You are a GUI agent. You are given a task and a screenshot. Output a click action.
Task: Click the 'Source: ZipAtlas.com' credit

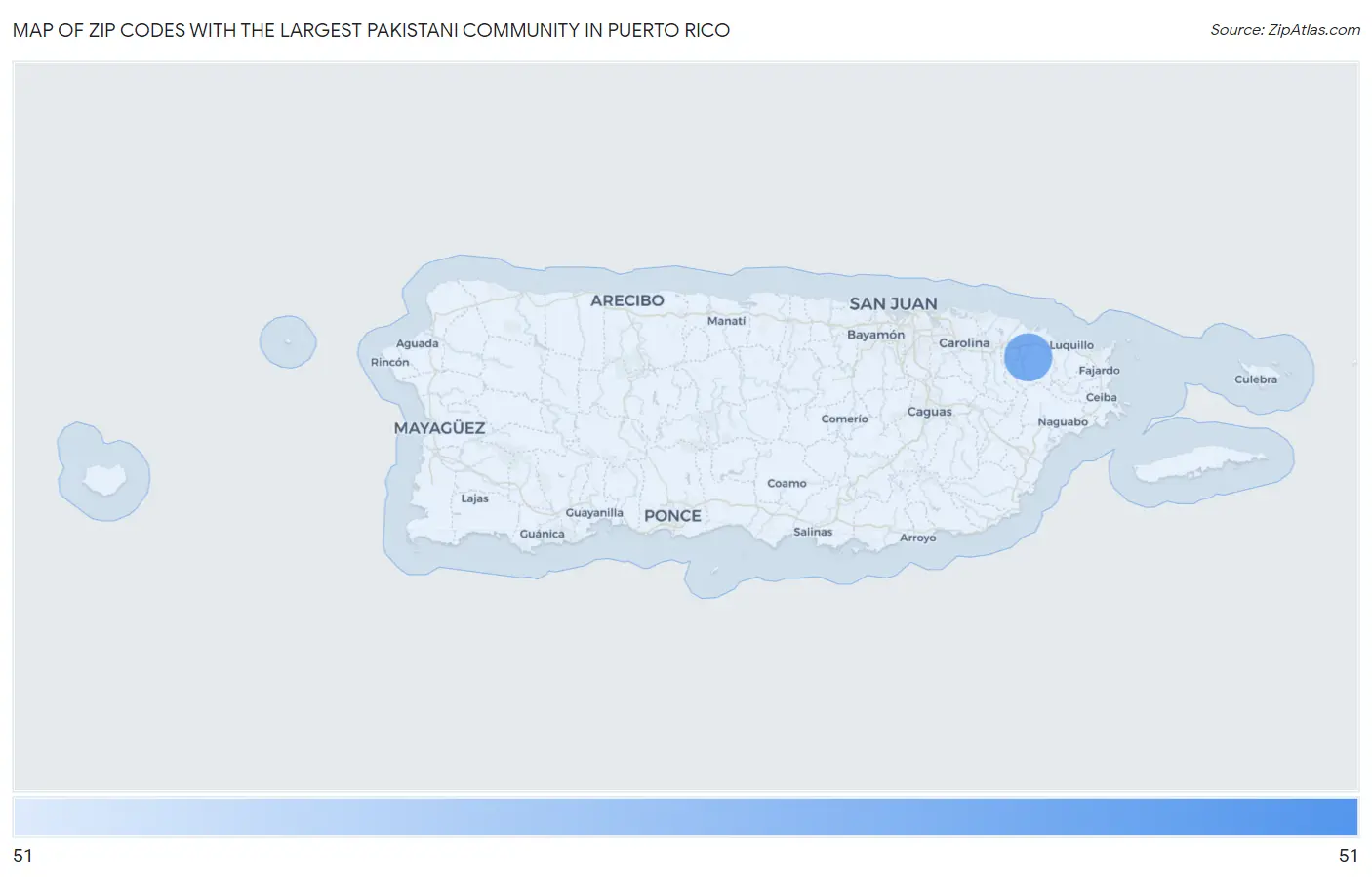[1285, 30]
